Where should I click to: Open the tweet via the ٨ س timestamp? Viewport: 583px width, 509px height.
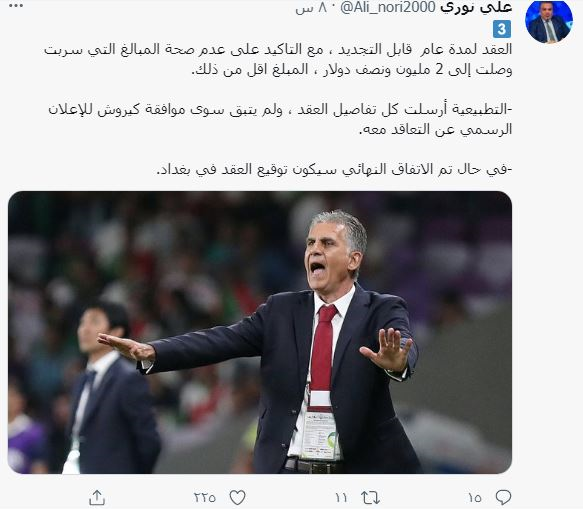[x=311, y=8]
